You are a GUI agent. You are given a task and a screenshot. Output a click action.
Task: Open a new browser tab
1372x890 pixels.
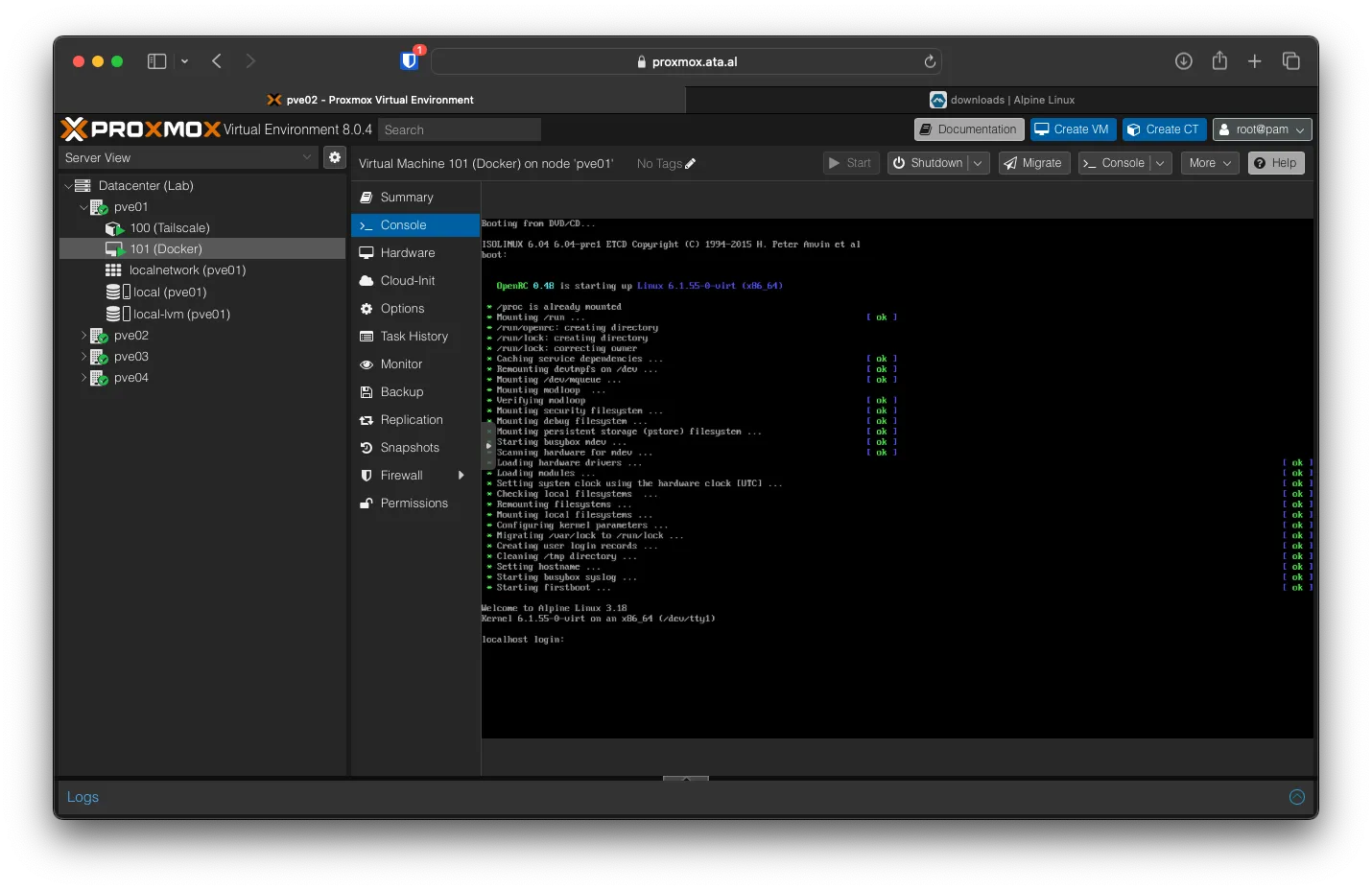1255,61
